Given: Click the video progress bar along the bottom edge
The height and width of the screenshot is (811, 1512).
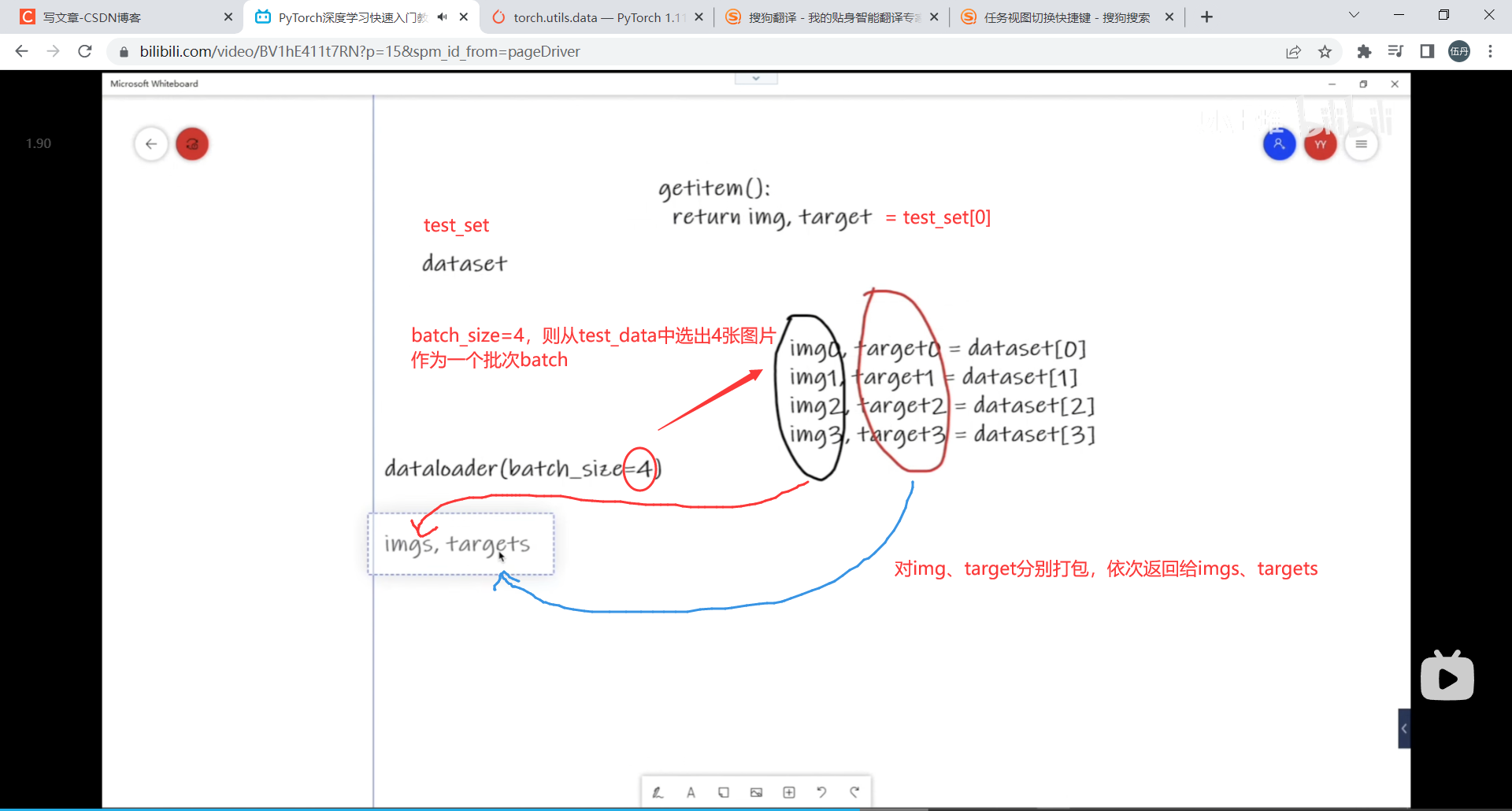Looking at the screenshot, I should [x=756, y=809].
